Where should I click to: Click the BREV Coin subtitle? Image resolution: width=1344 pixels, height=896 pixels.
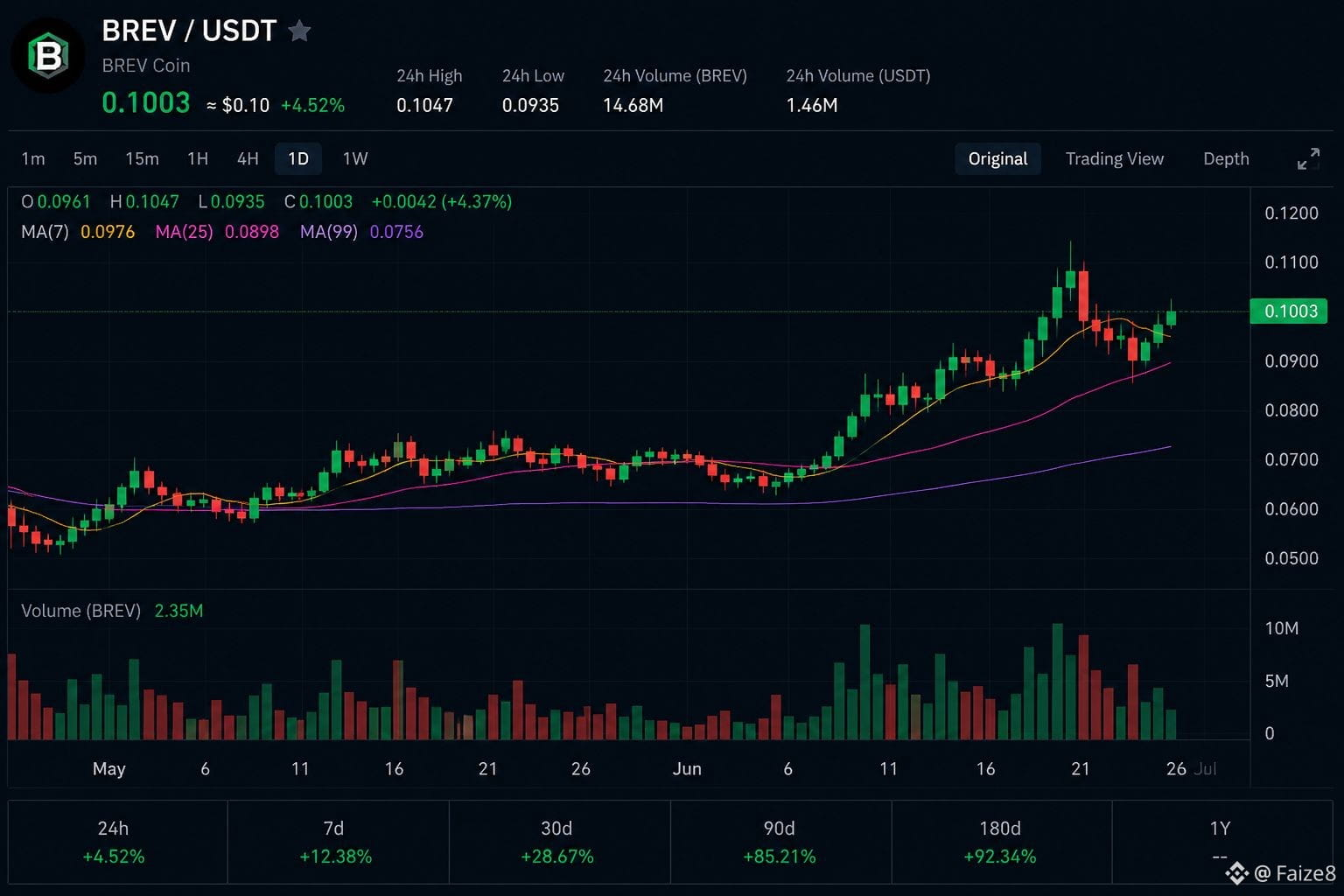click(x=145, y=66)
